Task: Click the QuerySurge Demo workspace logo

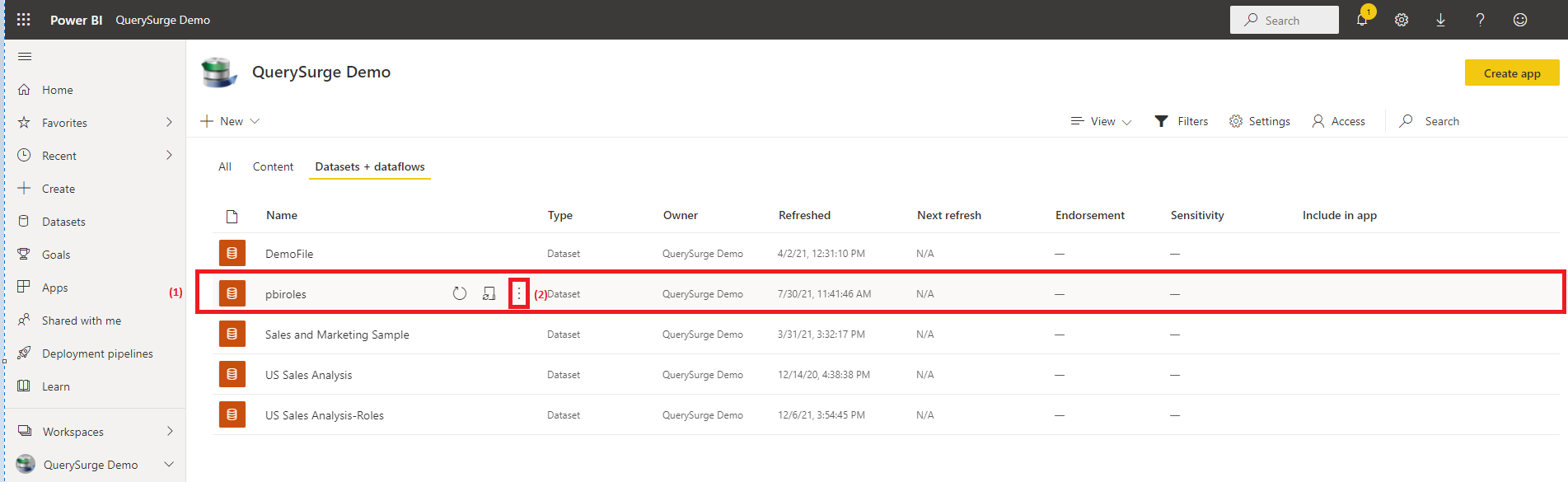Action: [x=219, y=73]
